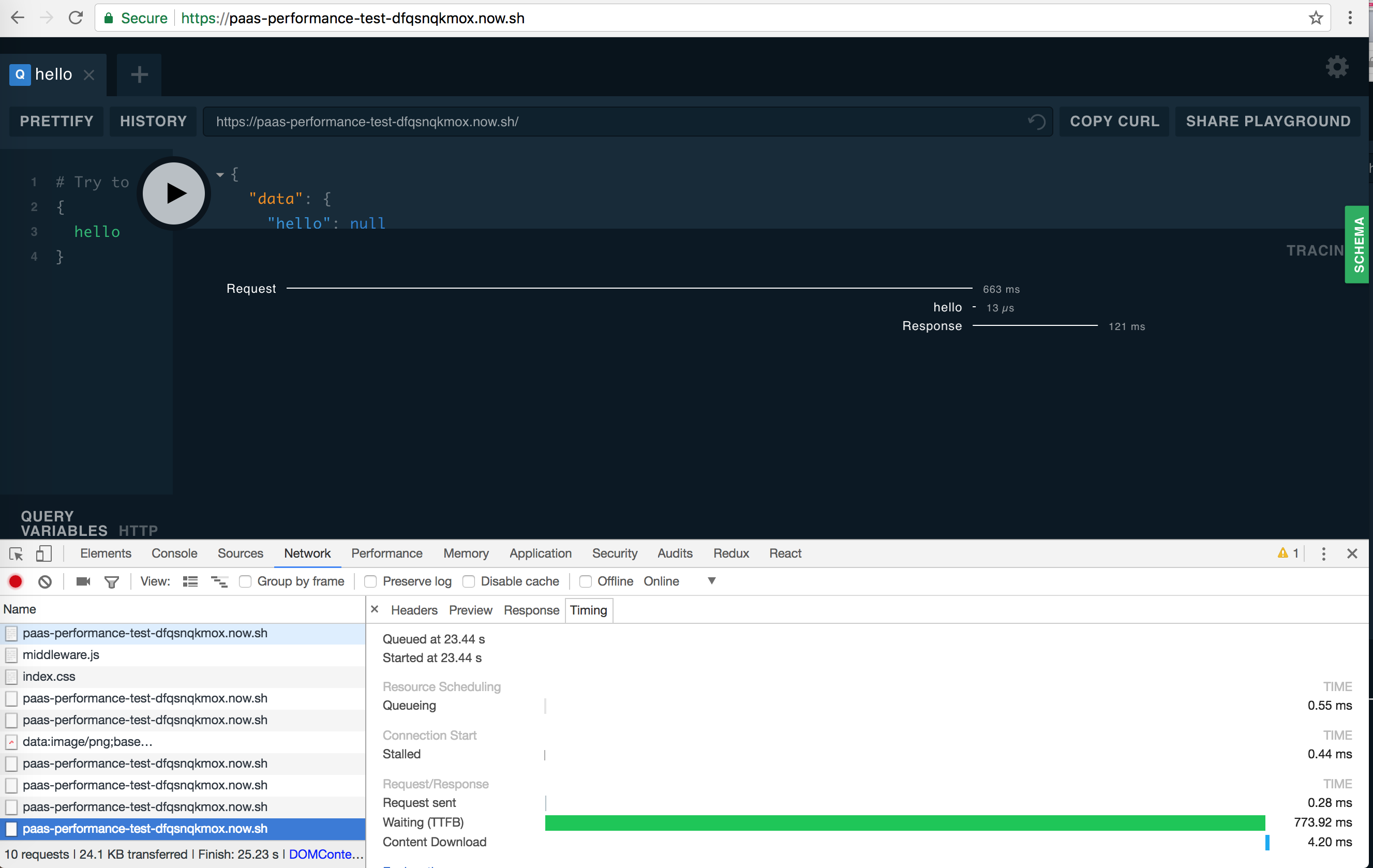Click the SHARE PLAYGROUND button

(x=1267, y=121)
